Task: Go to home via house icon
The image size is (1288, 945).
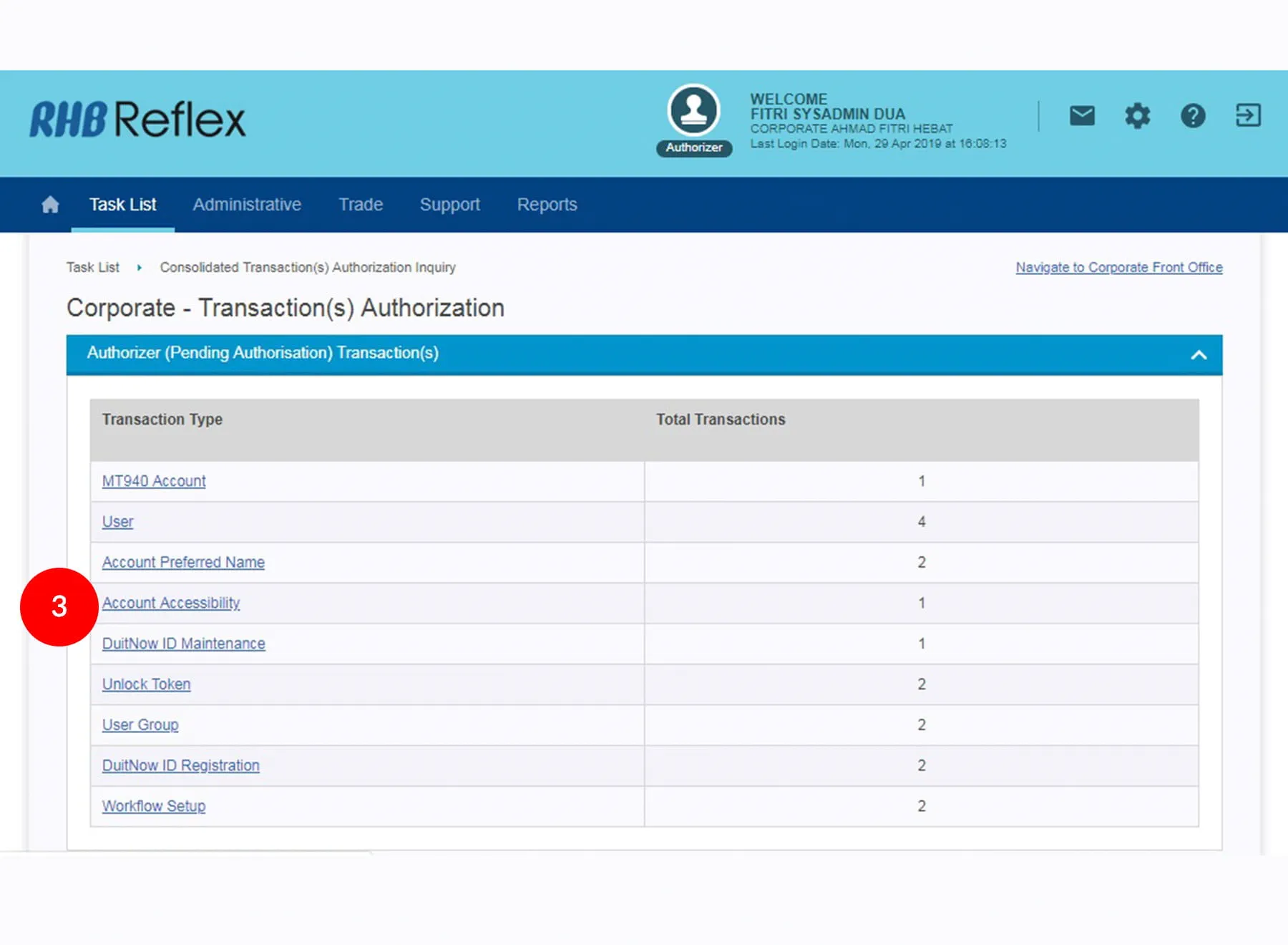Action: (50, 205)
